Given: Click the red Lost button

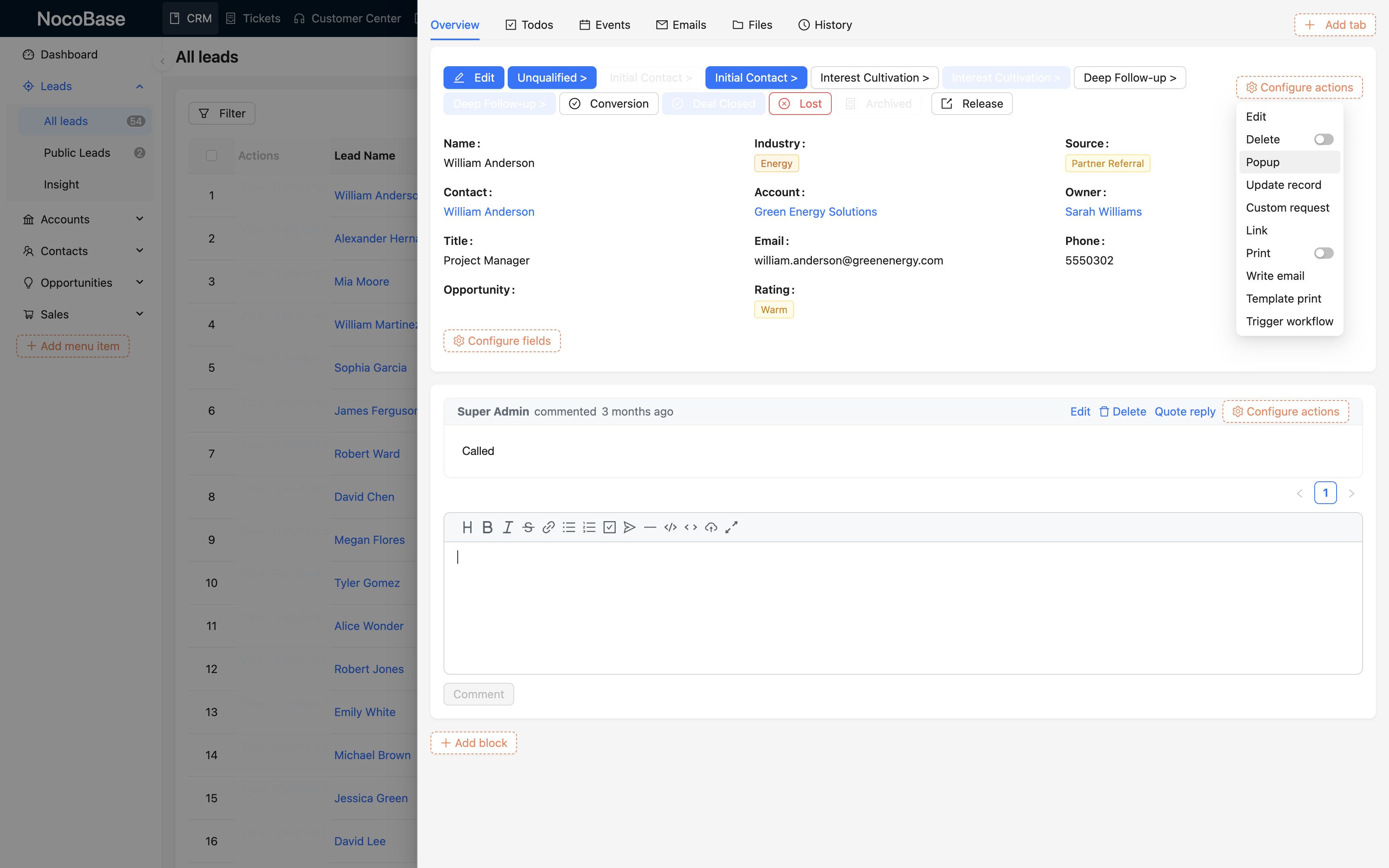Looking at the screenshot, I should [x=800, y=103].
